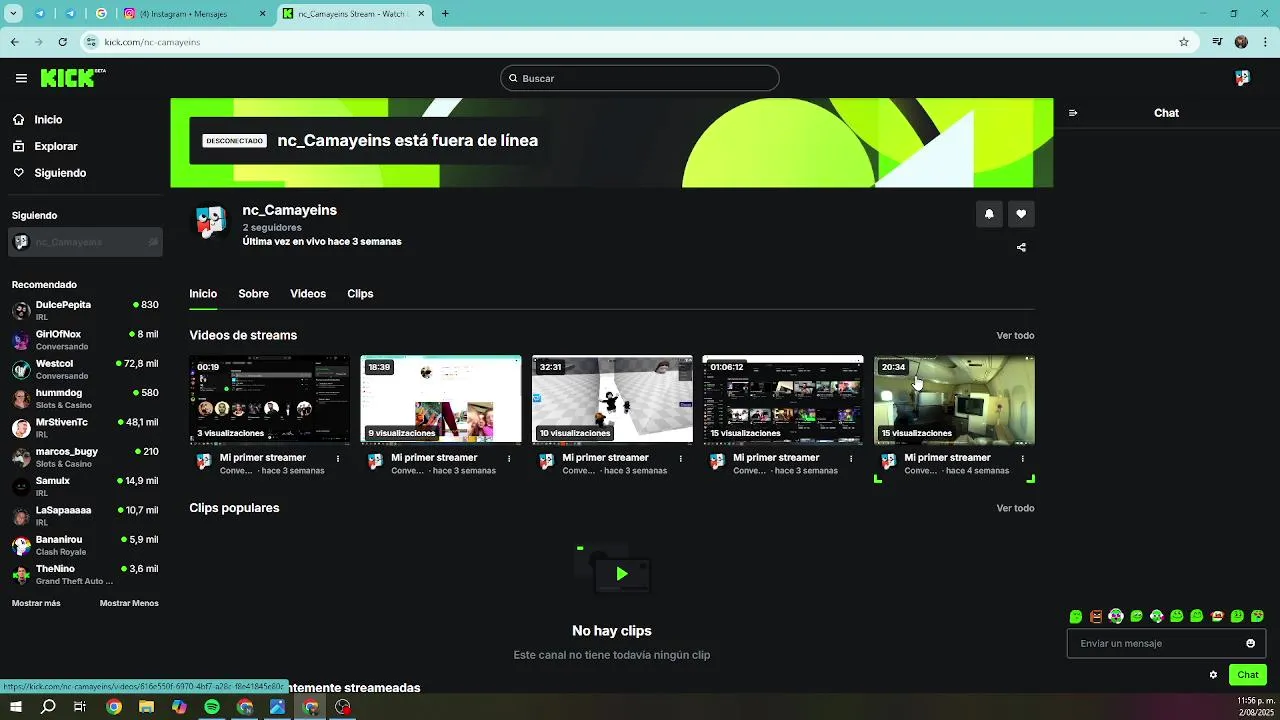Open options menu of 3 visualizaciones video
1280x720 pixels.
click(338, 458)
